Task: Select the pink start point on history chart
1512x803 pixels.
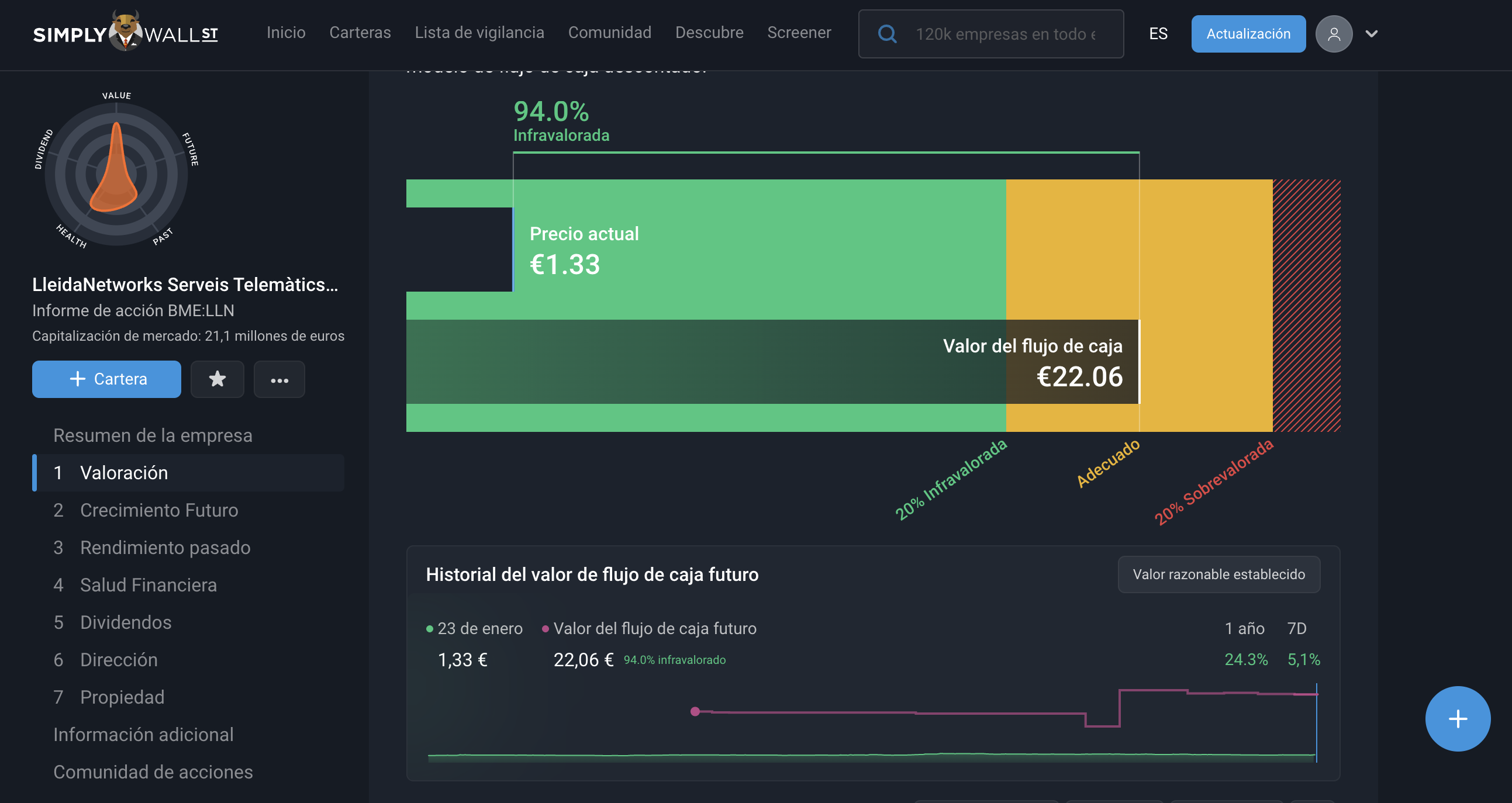Action: 695,711
